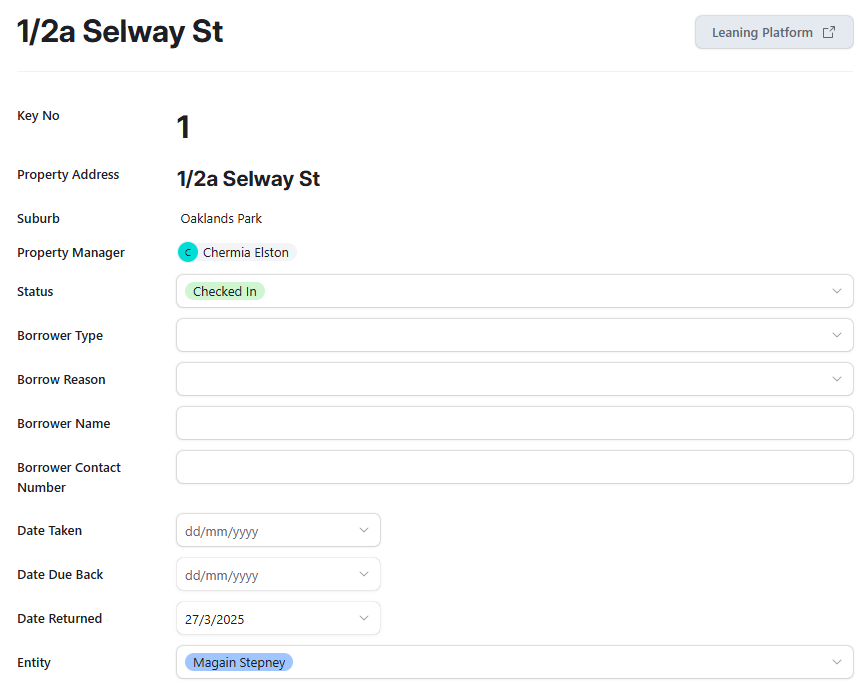
Task: Click the external link icon beside Leaning Platform
Action: coord(828,32)
